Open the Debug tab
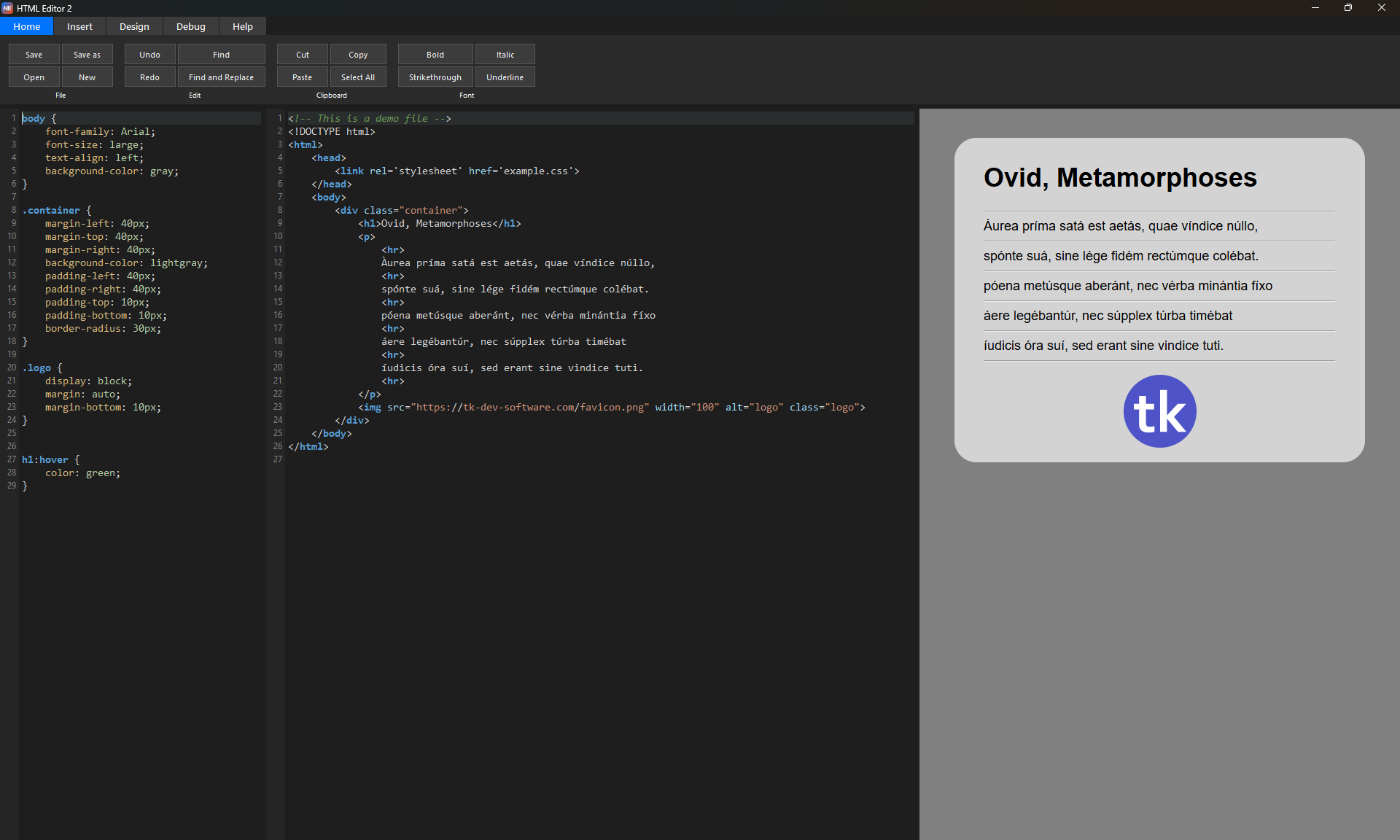 [x=190, y=26]
